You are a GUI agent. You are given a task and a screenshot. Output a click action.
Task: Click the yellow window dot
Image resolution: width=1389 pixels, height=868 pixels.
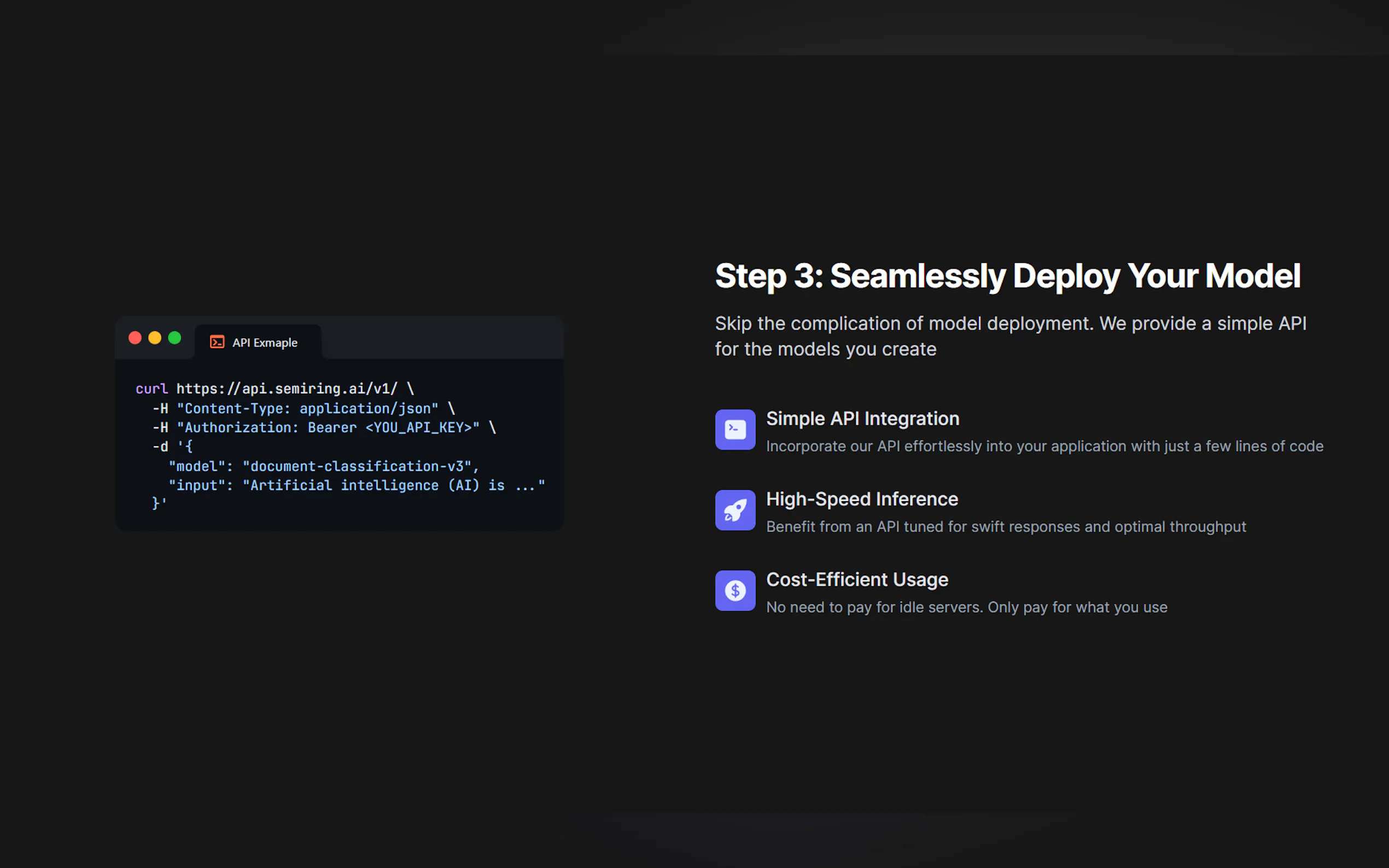[x=154, y=338]
